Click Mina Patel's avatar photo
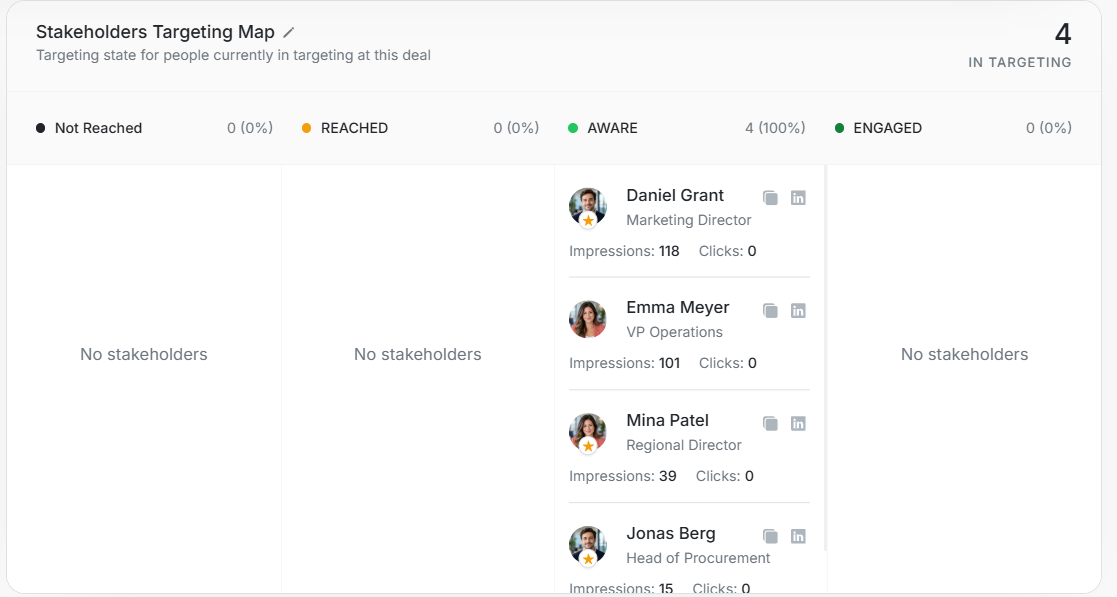1117x597 pixels. click(588, 432)
